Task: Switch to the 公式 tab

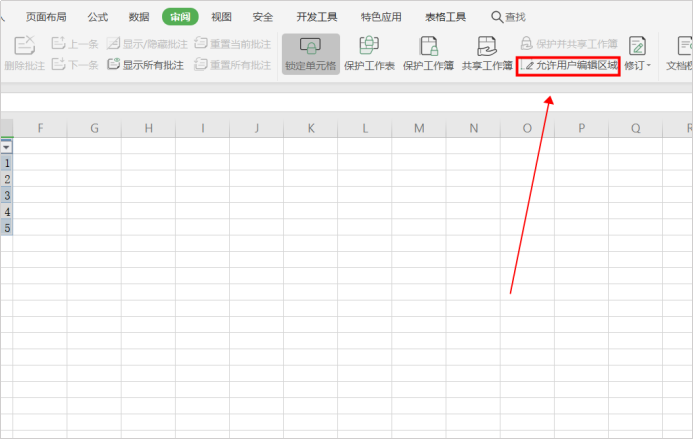Action: click(97, 17)
